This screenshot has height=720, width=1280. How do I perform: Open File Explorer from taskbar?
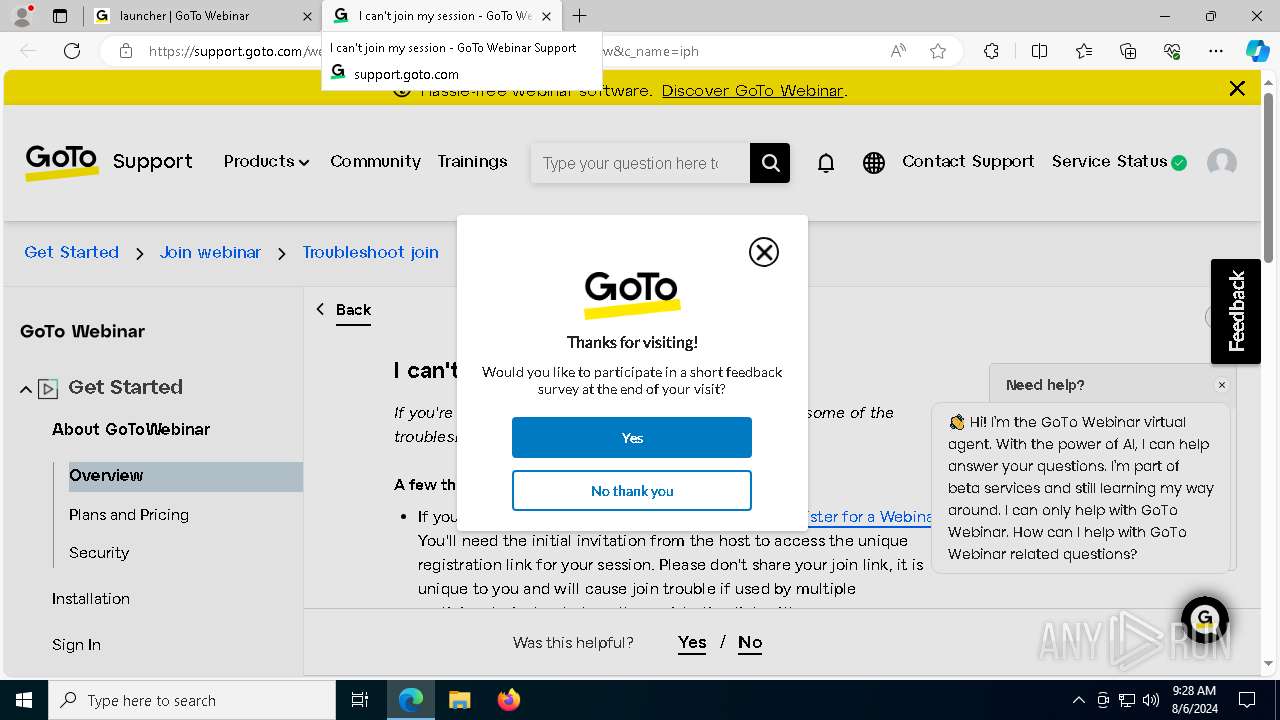pos(459,700)
